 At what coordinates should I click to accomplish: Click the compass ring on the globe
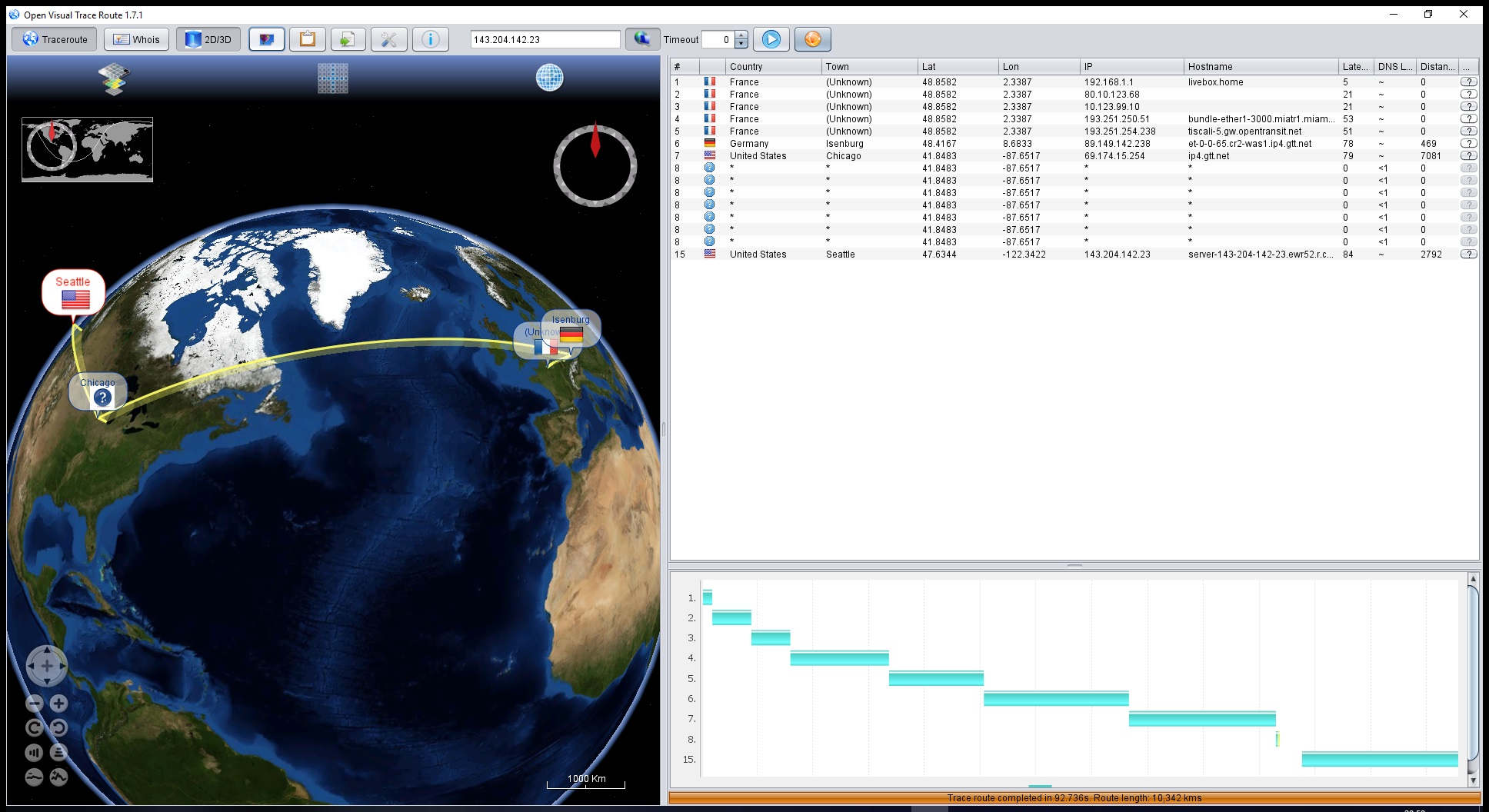(595, 165)
